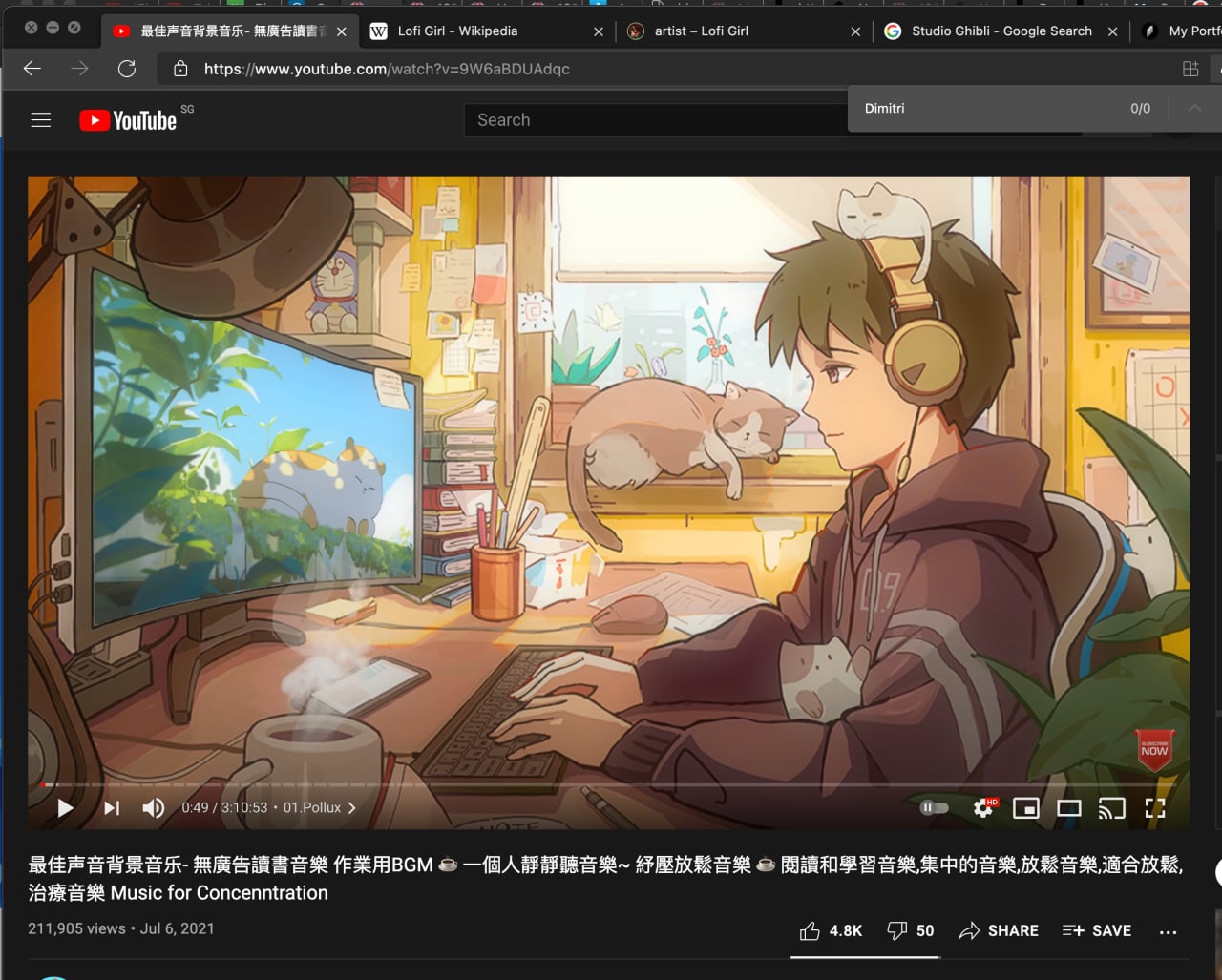Cast the video to a TV

pyautogui.click(x=1111, y=808)
